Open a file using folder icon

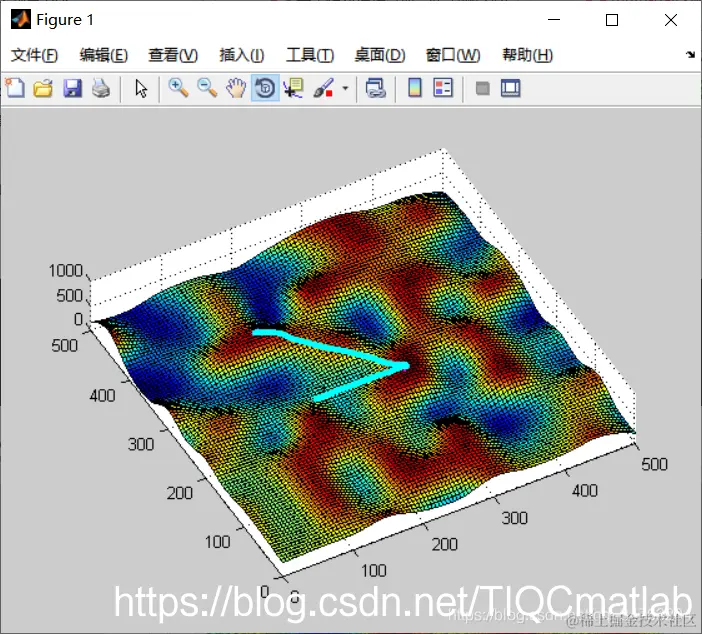coord(43,88)
